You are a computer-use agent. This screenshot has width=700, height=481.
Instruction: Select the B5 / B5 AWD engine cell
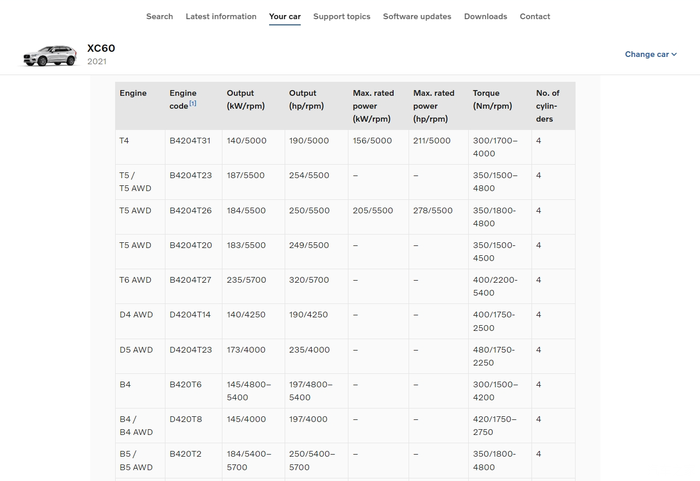[x=136, y=460]
